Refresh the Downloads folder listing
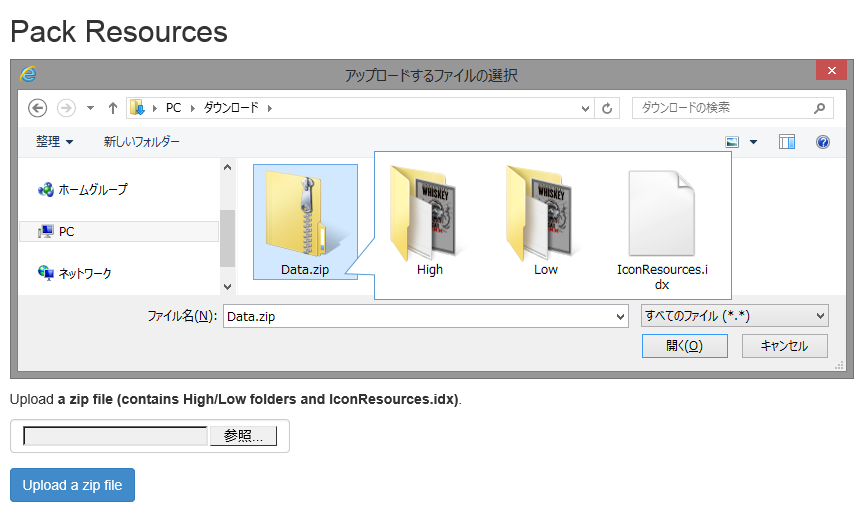864x515 pixels. tap(608, 108)
